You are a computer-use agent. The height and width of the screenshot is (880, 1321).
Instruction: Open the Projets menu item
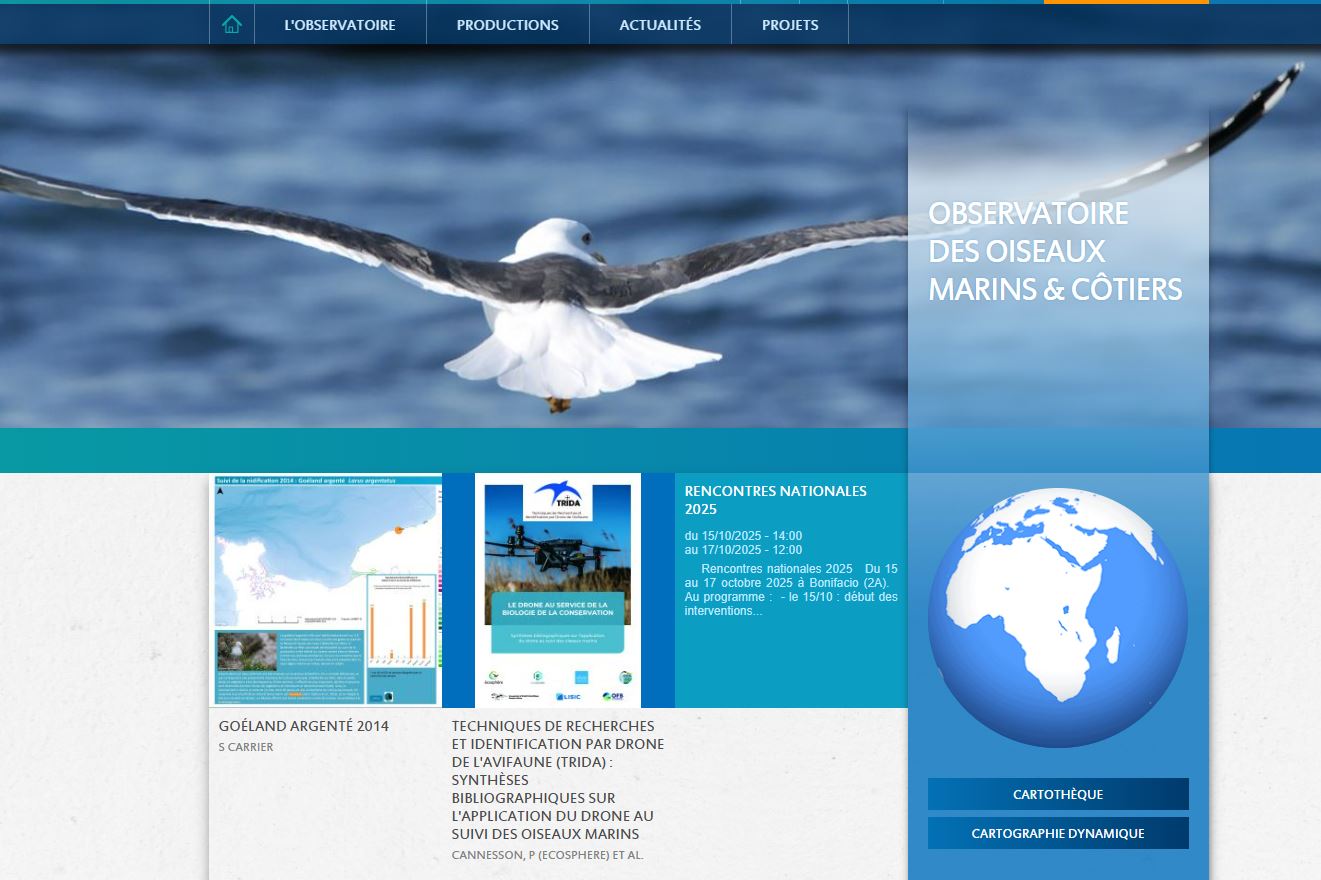tap(790, 25)
